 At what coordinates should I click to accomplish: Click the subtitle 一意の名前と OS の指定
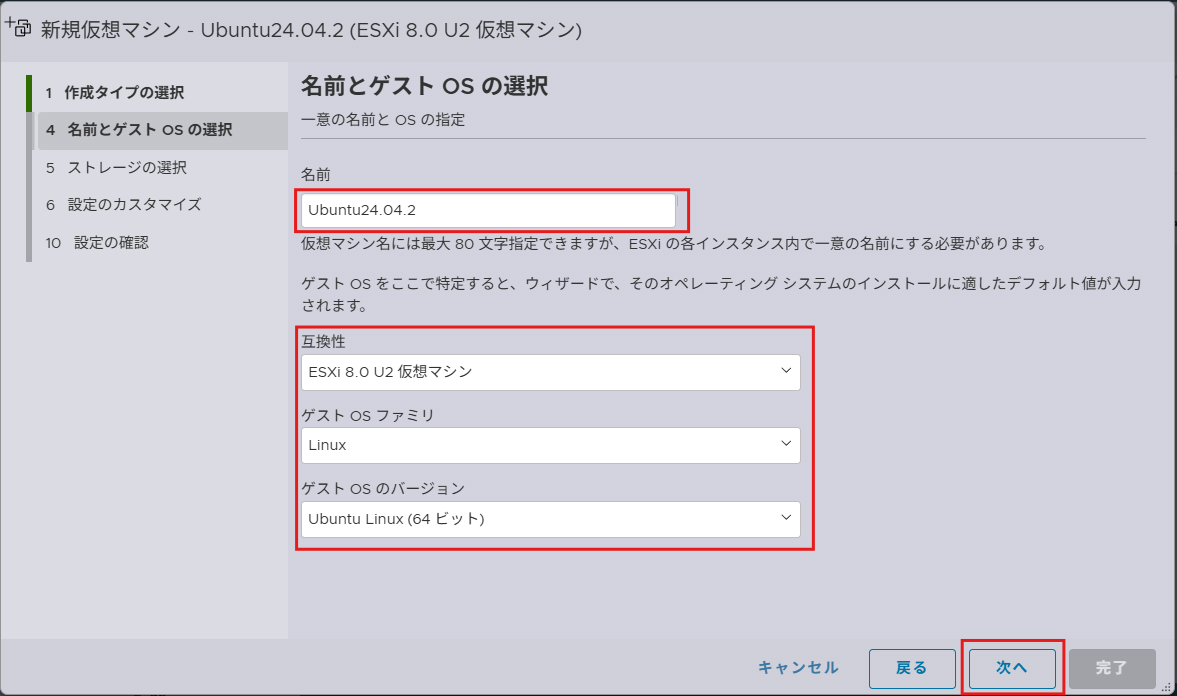pos(383,119)
